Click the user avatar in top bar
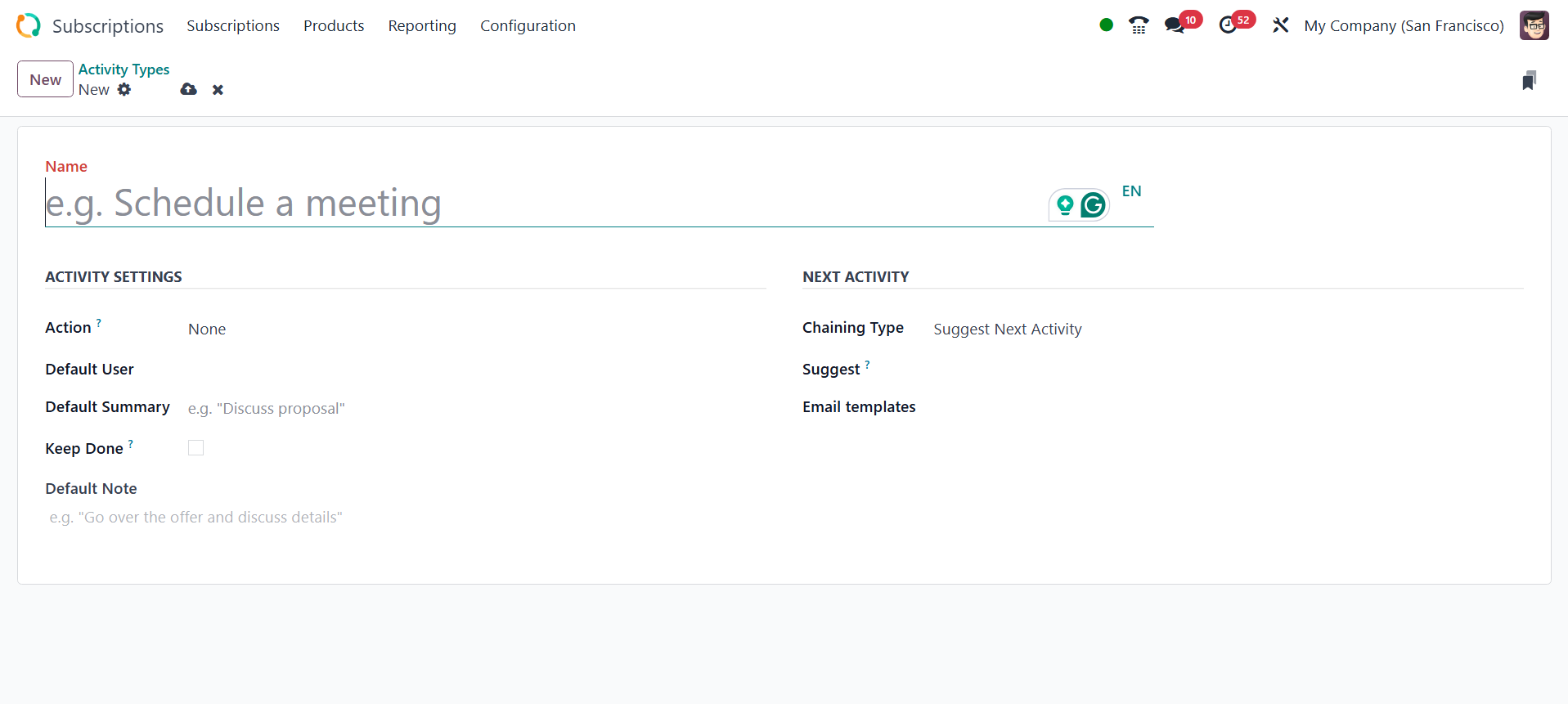This screenshot has height=704, width=1568. click(1534, 25)
